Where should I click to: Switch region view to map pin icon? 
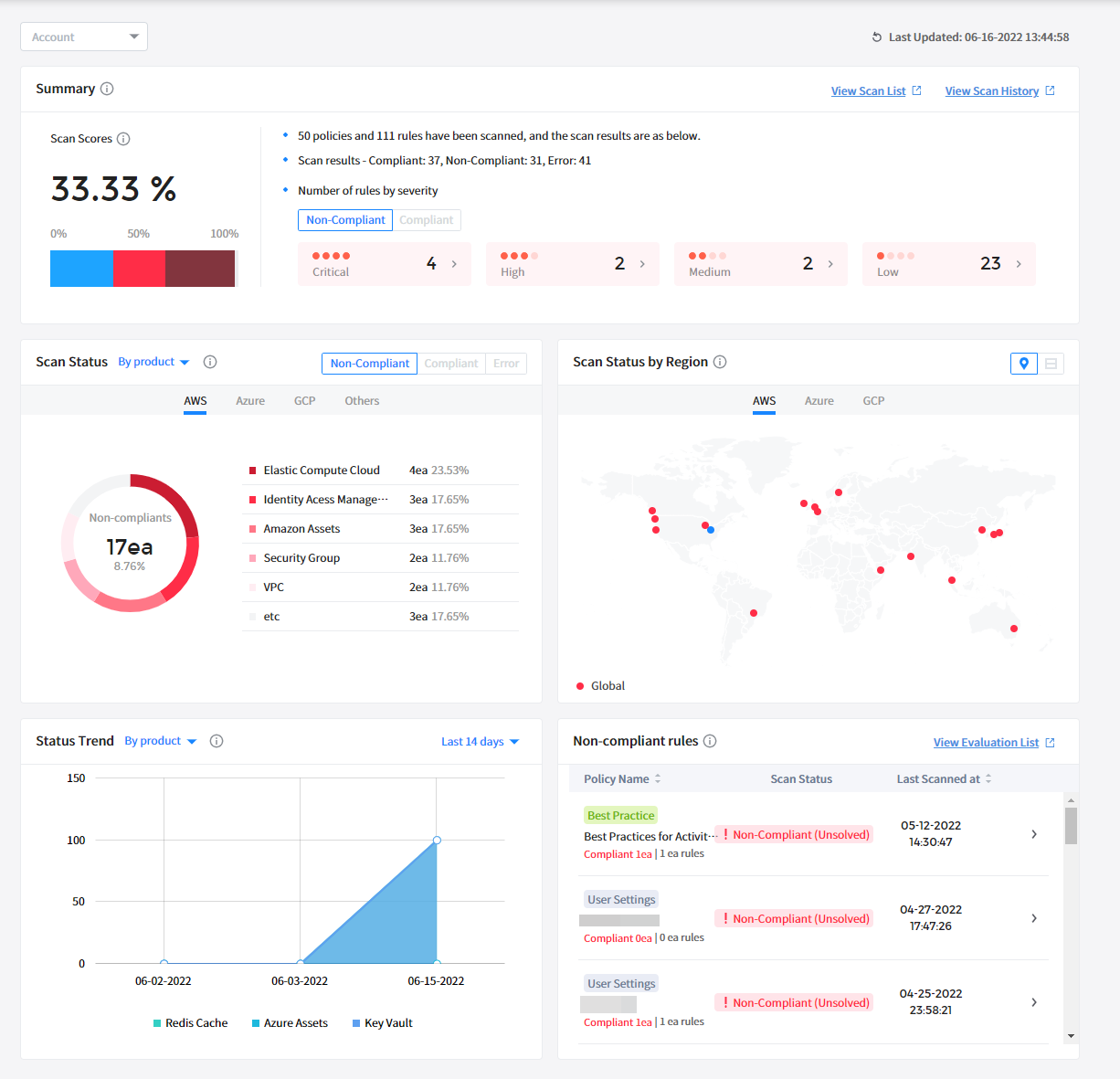point(1023,364)
